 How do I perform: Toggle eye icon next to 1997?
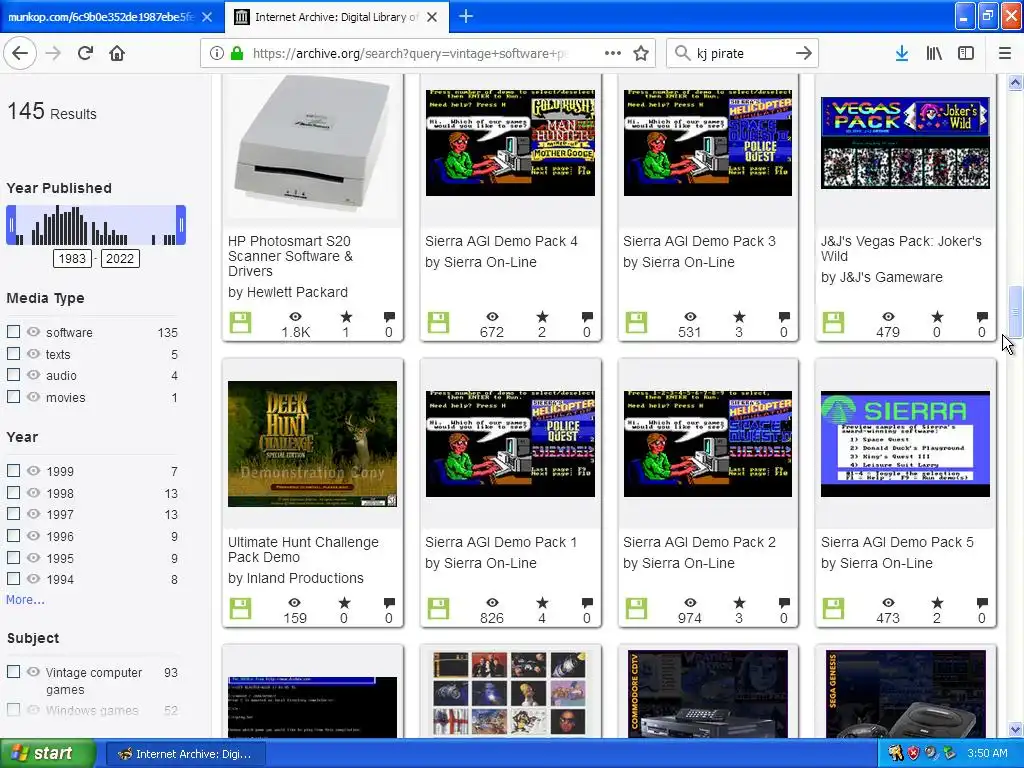(33, 514)
